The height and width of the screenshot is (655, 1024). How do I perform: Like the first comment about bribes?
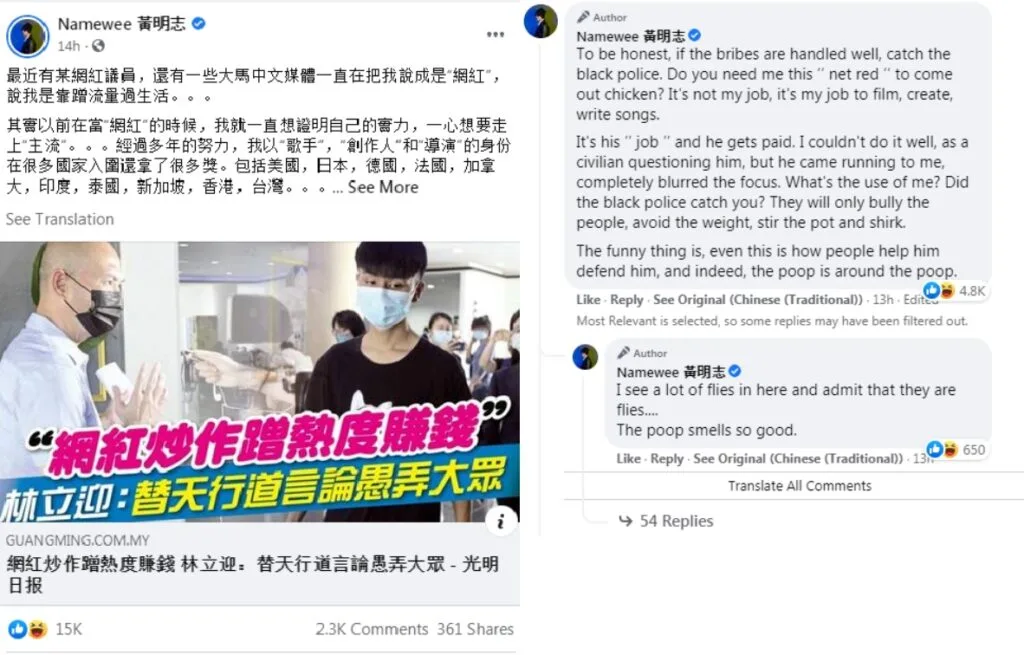pyautogui.click(x=588, y=300)
